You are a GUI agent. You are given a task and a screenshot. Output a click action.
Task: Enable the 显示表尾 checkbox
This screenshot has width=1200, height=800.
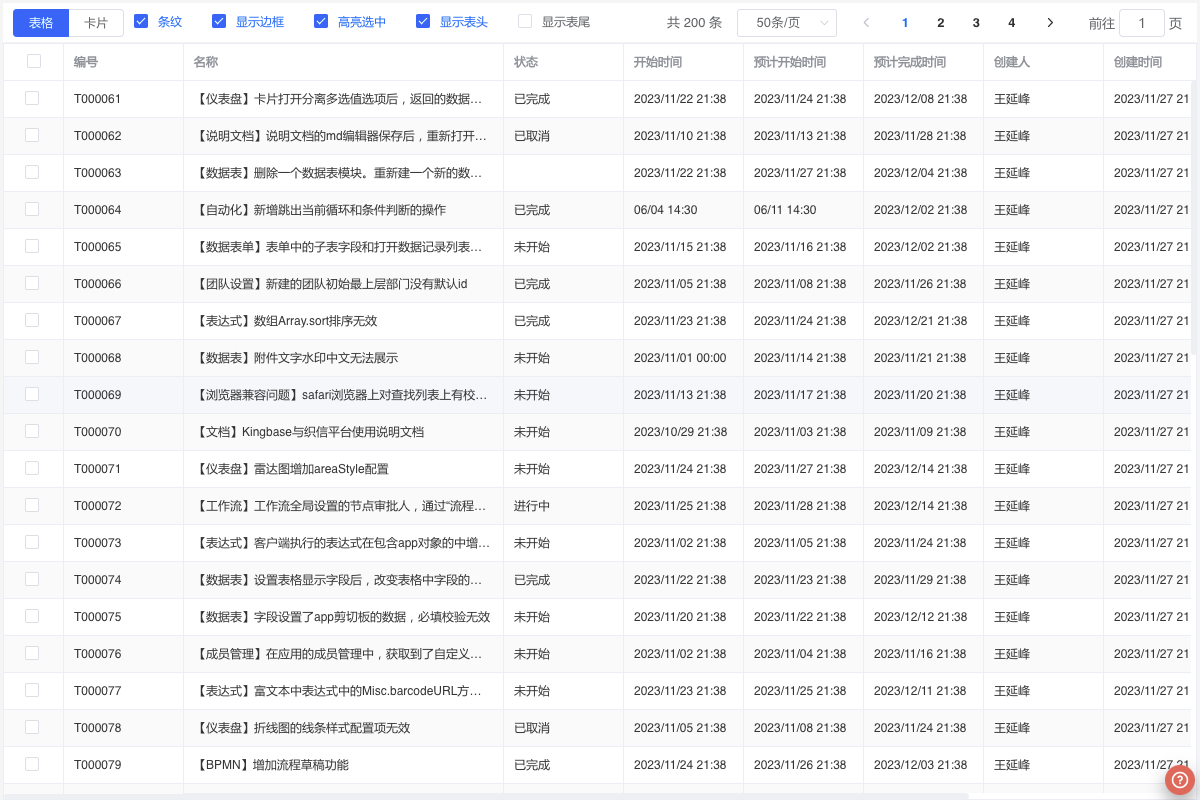(x=525, y=21)
